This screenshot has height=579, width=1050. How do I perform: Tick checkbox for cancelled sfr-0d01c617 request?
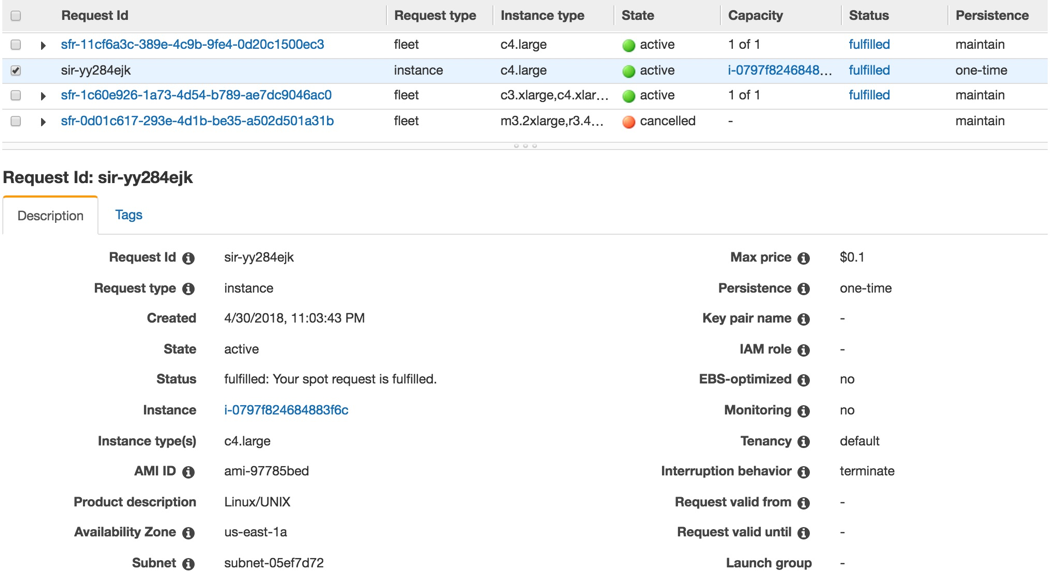point(15,121)
